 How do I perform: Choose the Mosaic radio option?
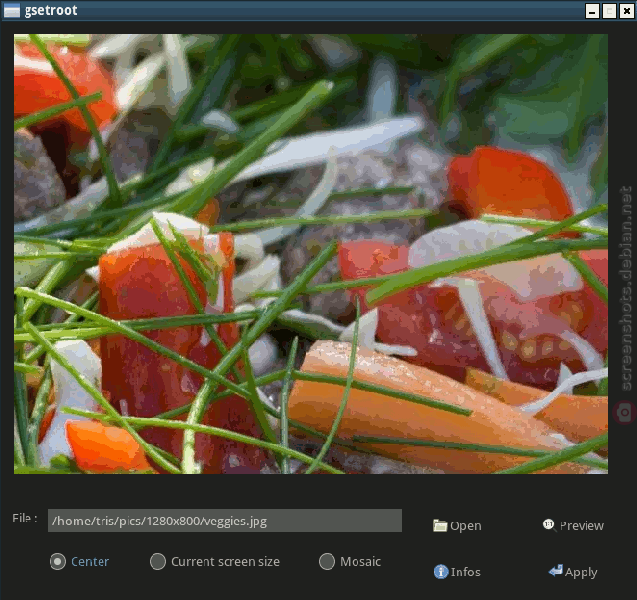click(x=350, y=561)
